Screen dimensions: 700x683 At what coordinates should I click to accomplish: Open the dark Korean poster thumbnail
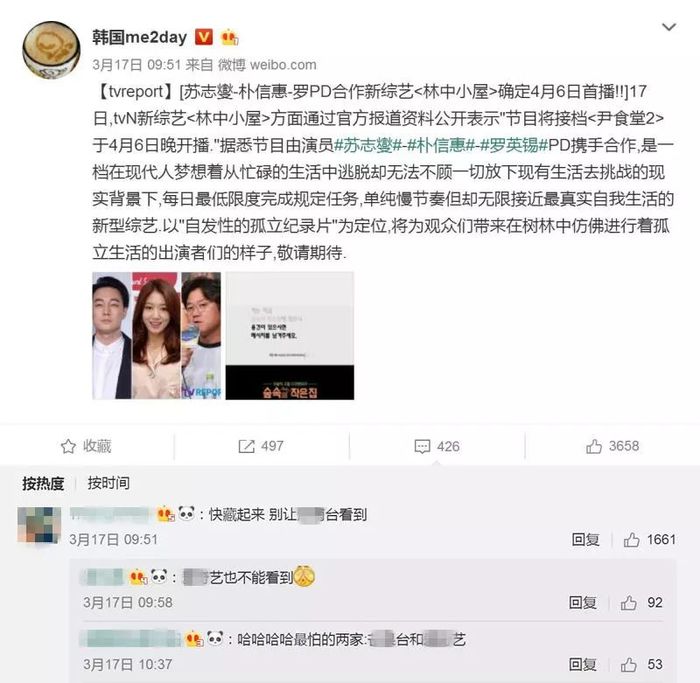[290, 336]
